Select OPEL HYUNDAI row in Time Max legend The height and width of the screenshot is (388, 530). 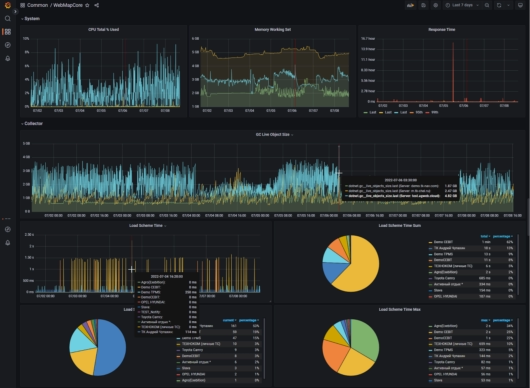471,374
